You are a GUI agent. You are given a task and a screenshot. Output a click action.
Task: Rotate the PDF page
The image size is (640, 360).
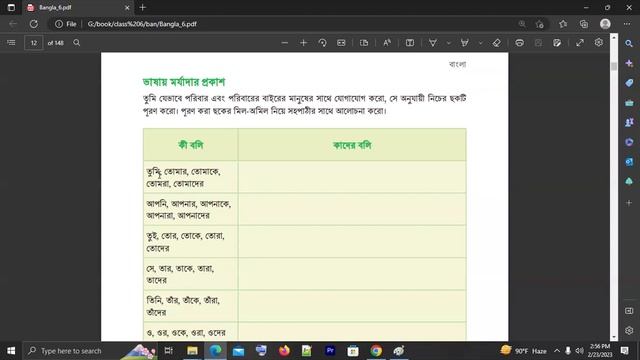click(322, 43)
